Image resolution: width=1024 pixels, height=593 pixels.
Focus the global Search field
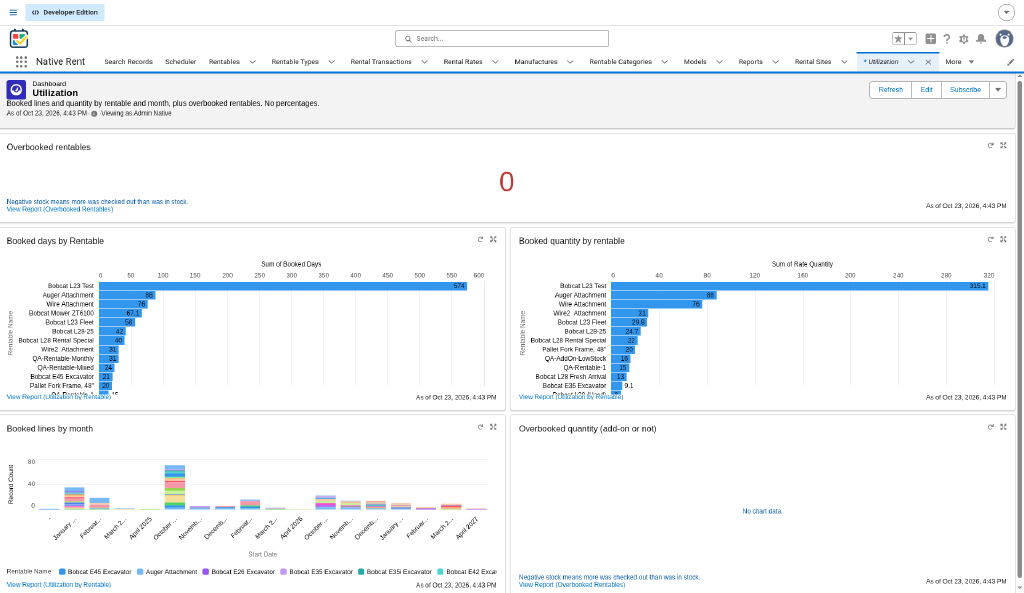tap(502, 39)
